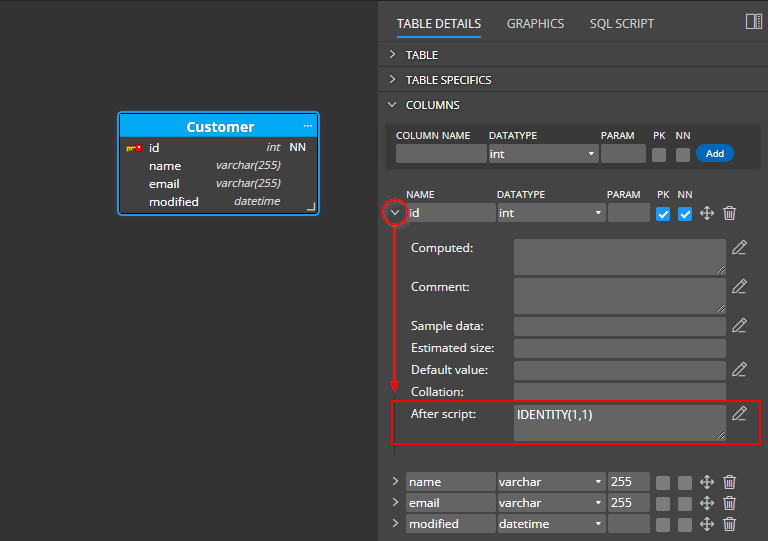Click the new column PARAM field
Image resolution: width=768 pixels, height=541 pixels.
(623, 154)
